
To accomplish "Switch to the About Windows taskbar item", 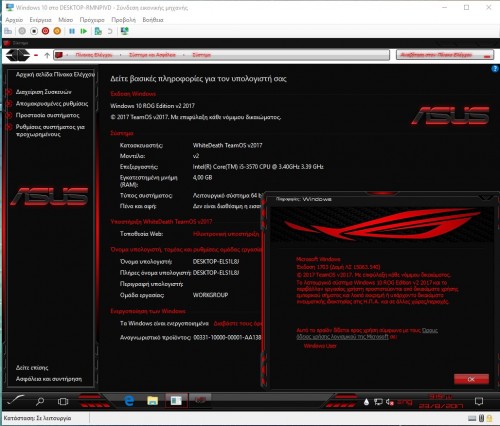I will click(200, 400).
